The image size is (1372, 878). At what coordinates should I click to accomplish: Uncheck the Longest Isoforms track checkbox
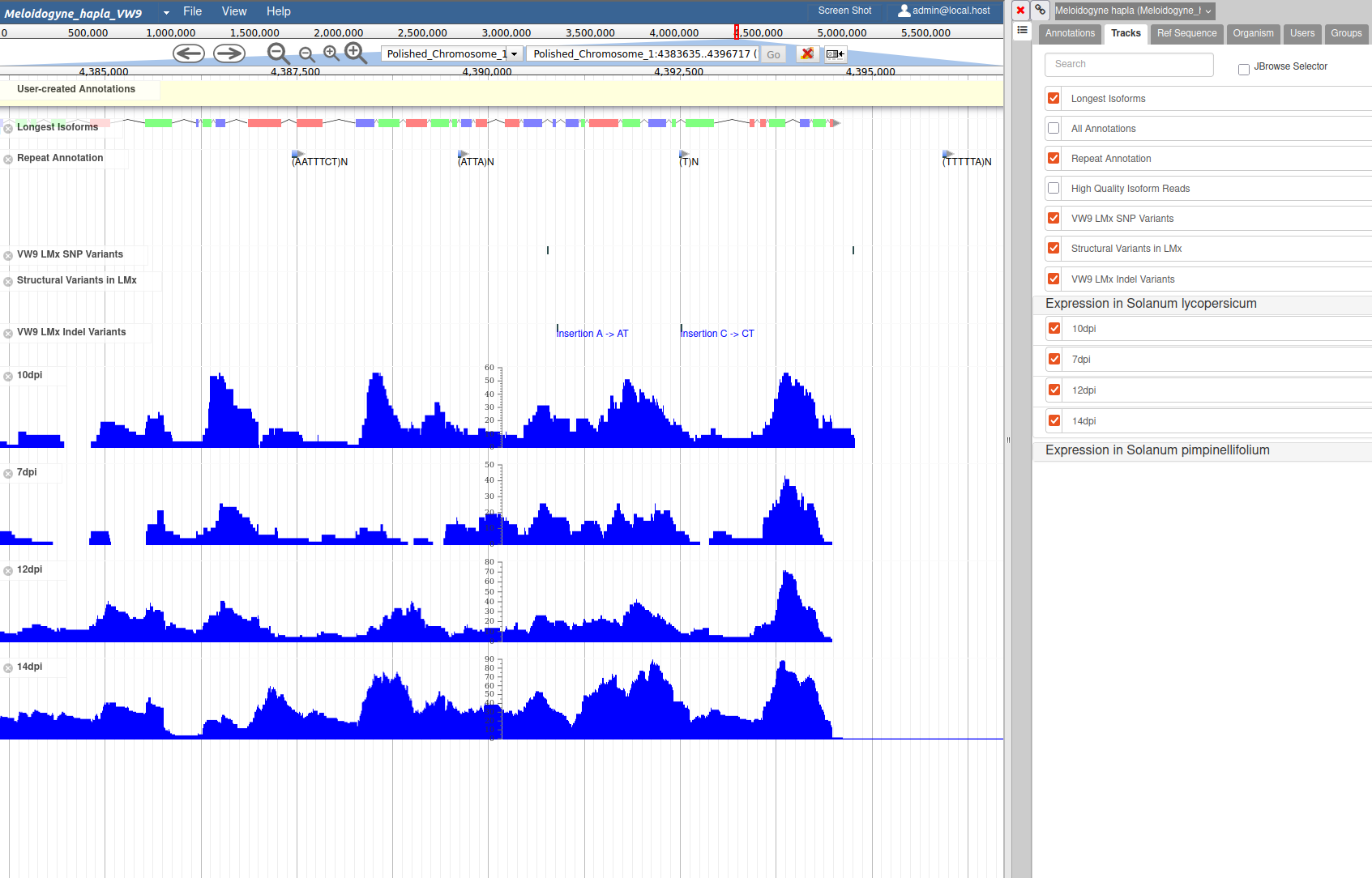pos(1054,98)
